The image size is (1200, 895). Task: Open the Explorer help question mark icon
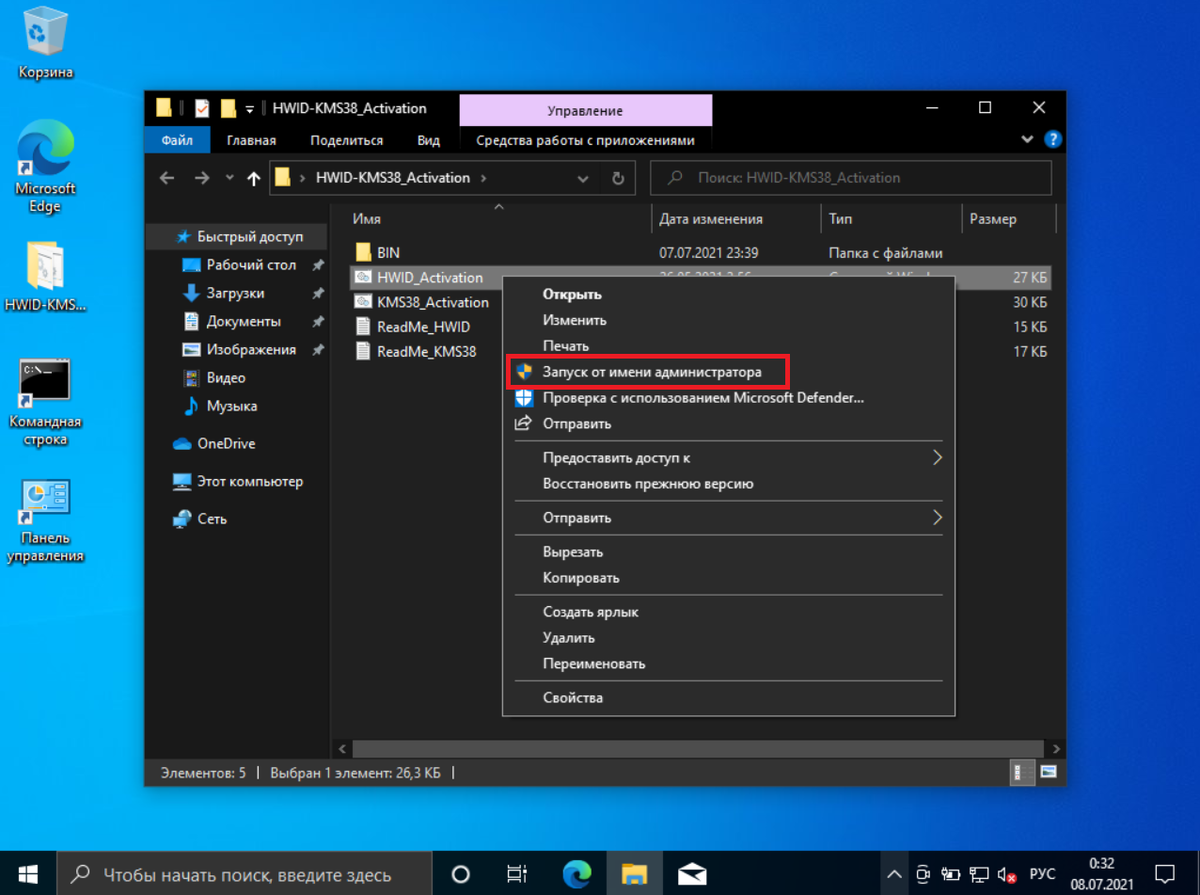pyautogui.click(x=1052, y=140)
